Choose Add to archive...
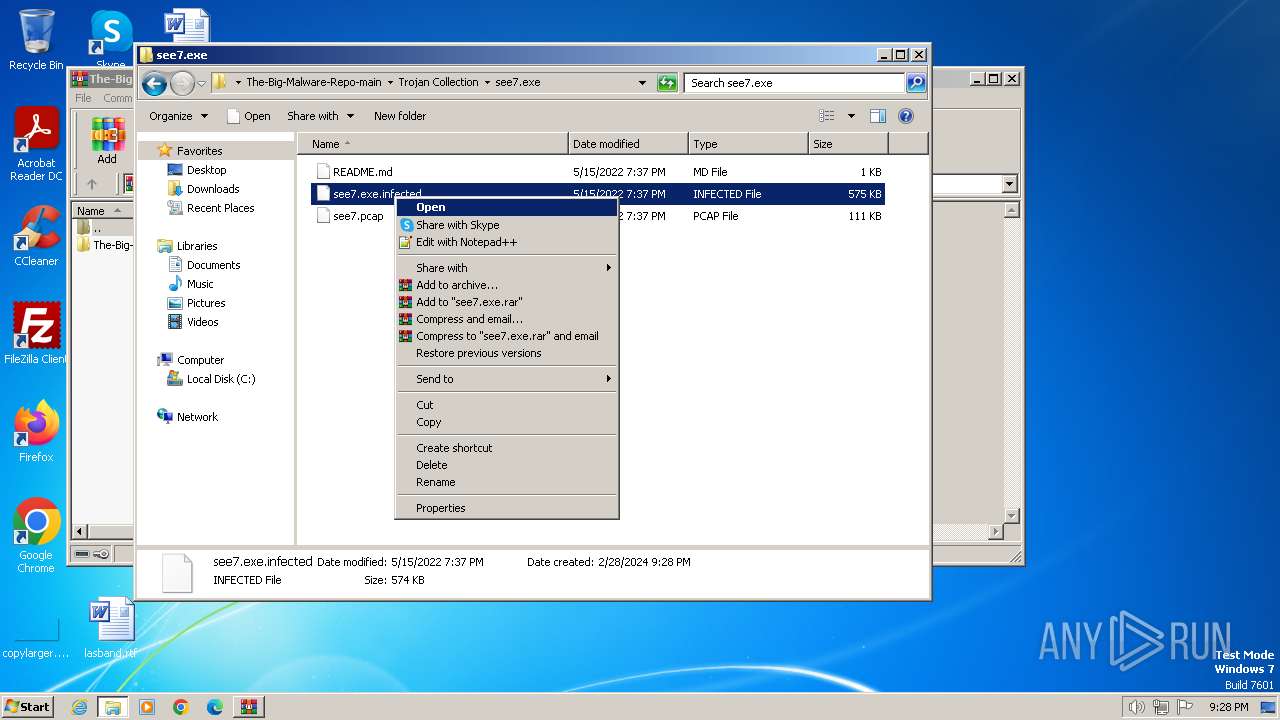This screenshot has width=1280, height=720. 507,285
